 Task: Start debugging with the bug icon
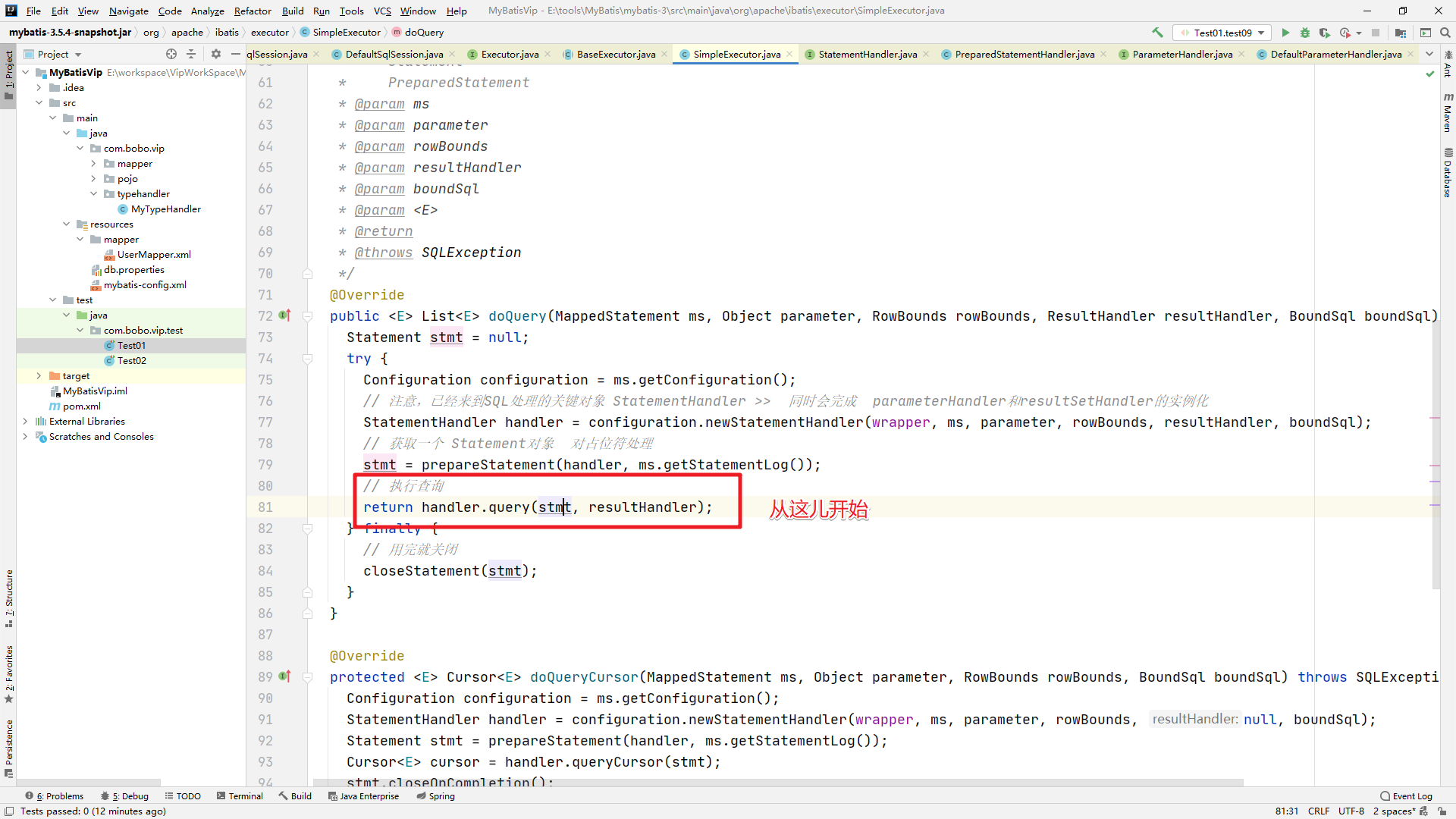[1305, 33]
